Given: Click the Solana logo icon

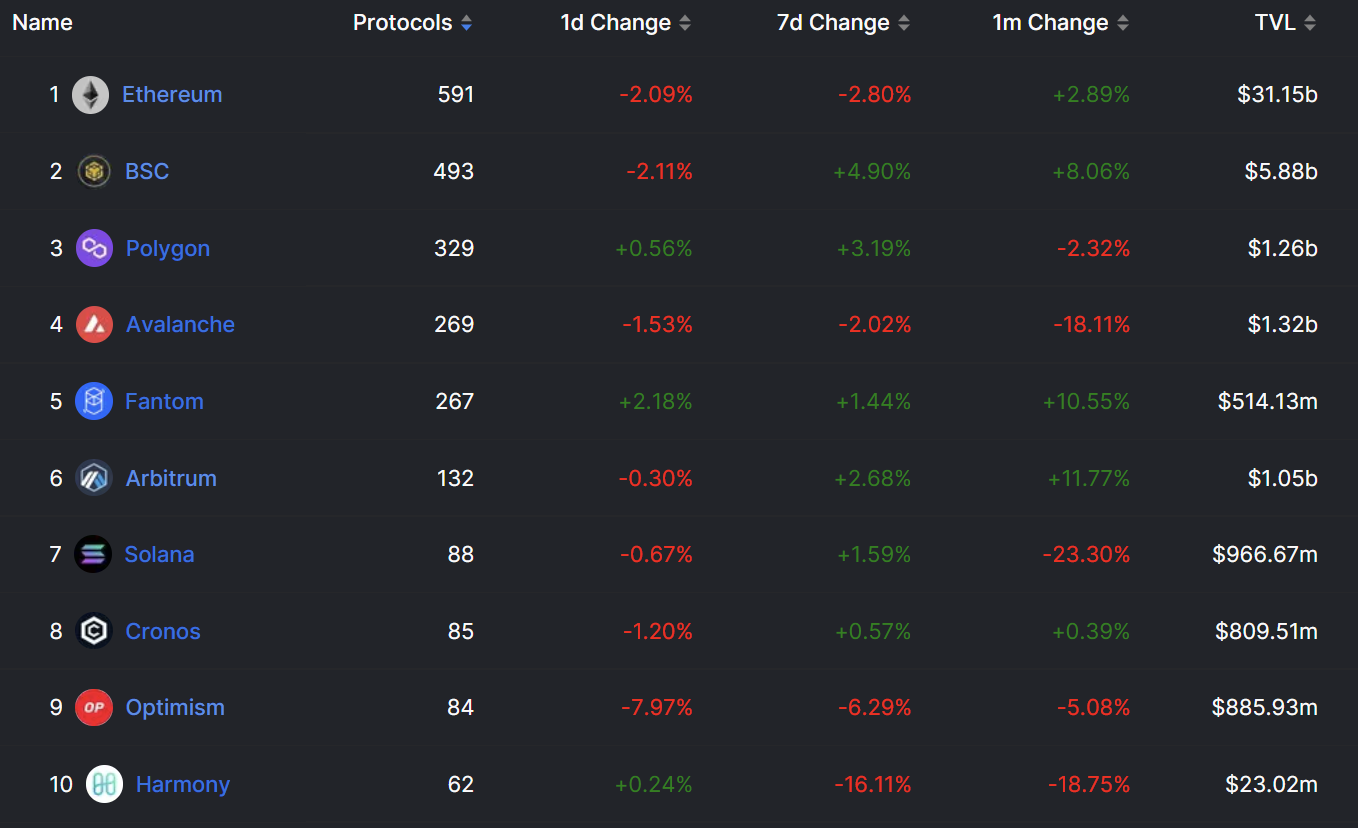Looking at the screenshot, I should [93, 555].
